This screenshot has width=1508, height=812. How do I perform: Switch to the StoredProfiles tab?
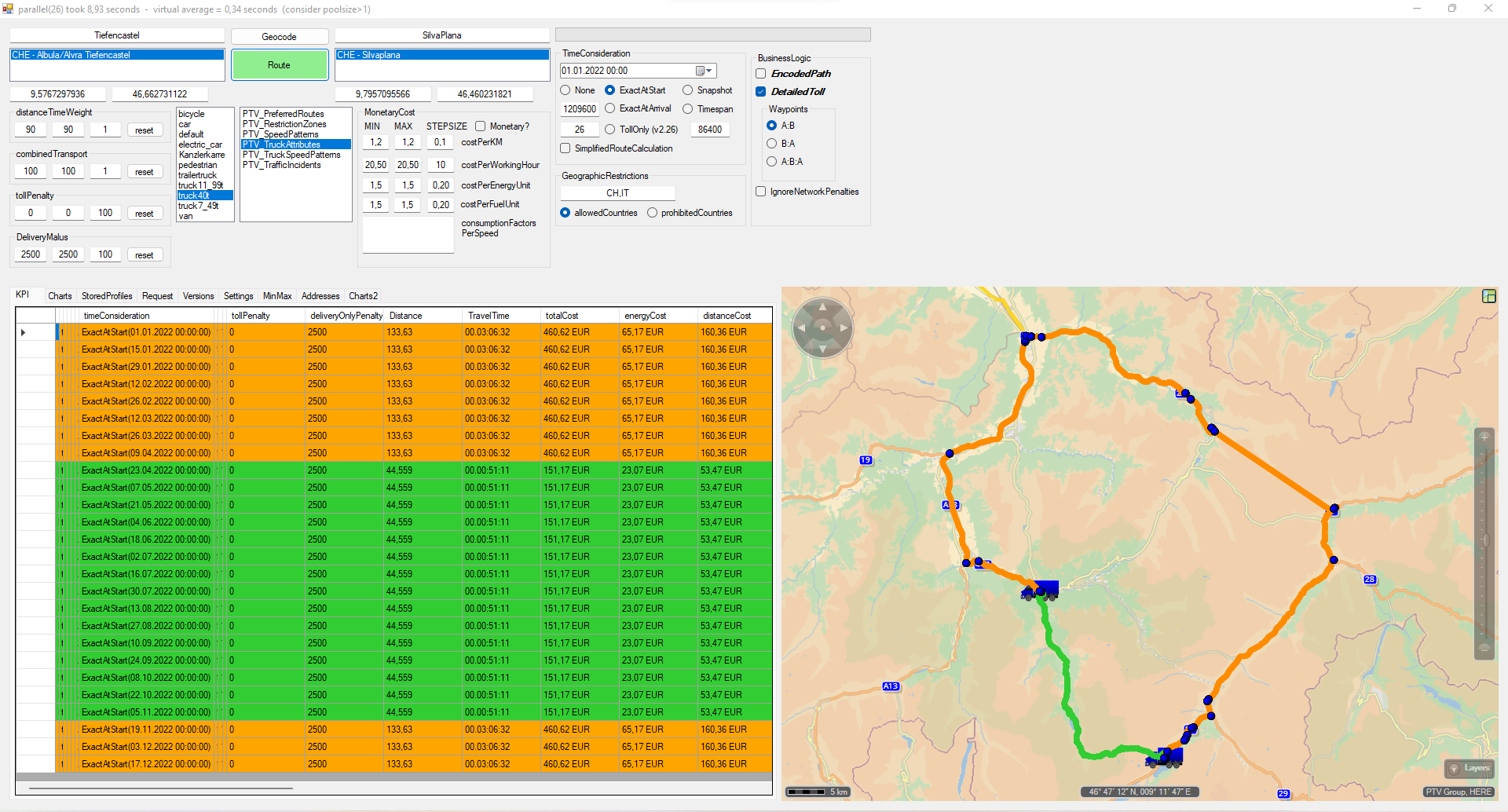point(107,296)
